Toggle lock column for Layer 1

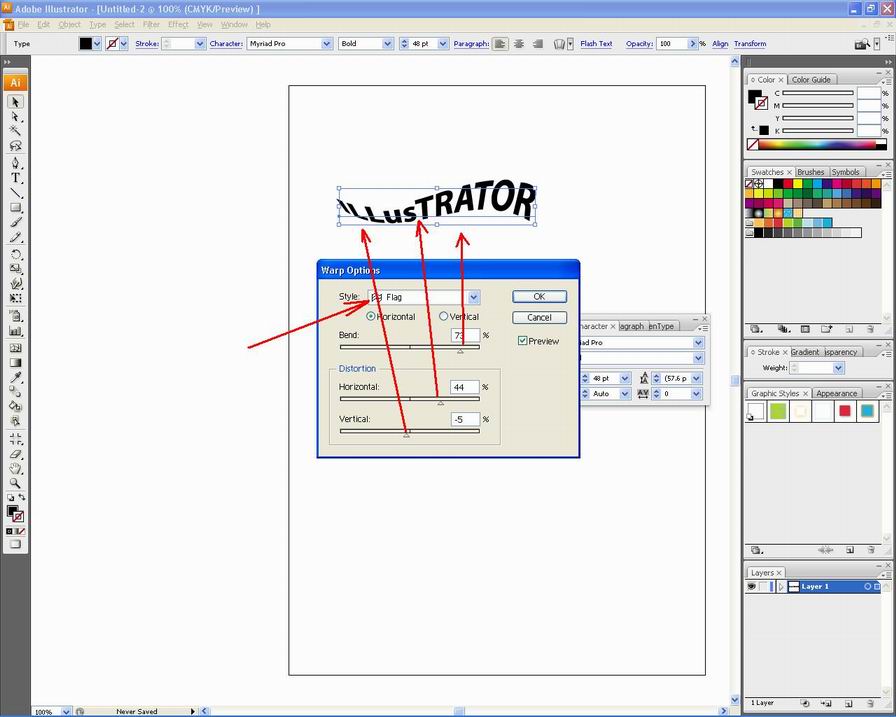tap(763, 587)
